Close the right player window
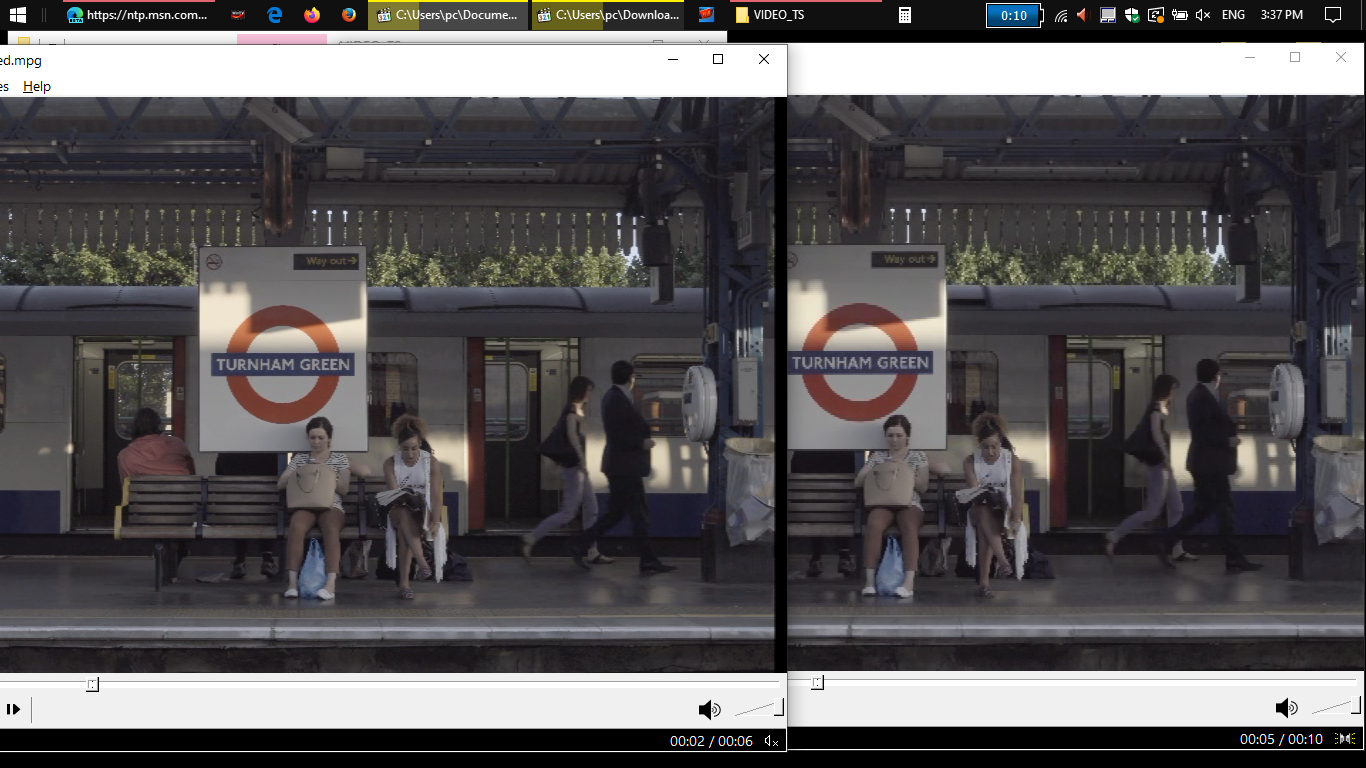Screen dimensions: 1366x768 click(1341, 57)
